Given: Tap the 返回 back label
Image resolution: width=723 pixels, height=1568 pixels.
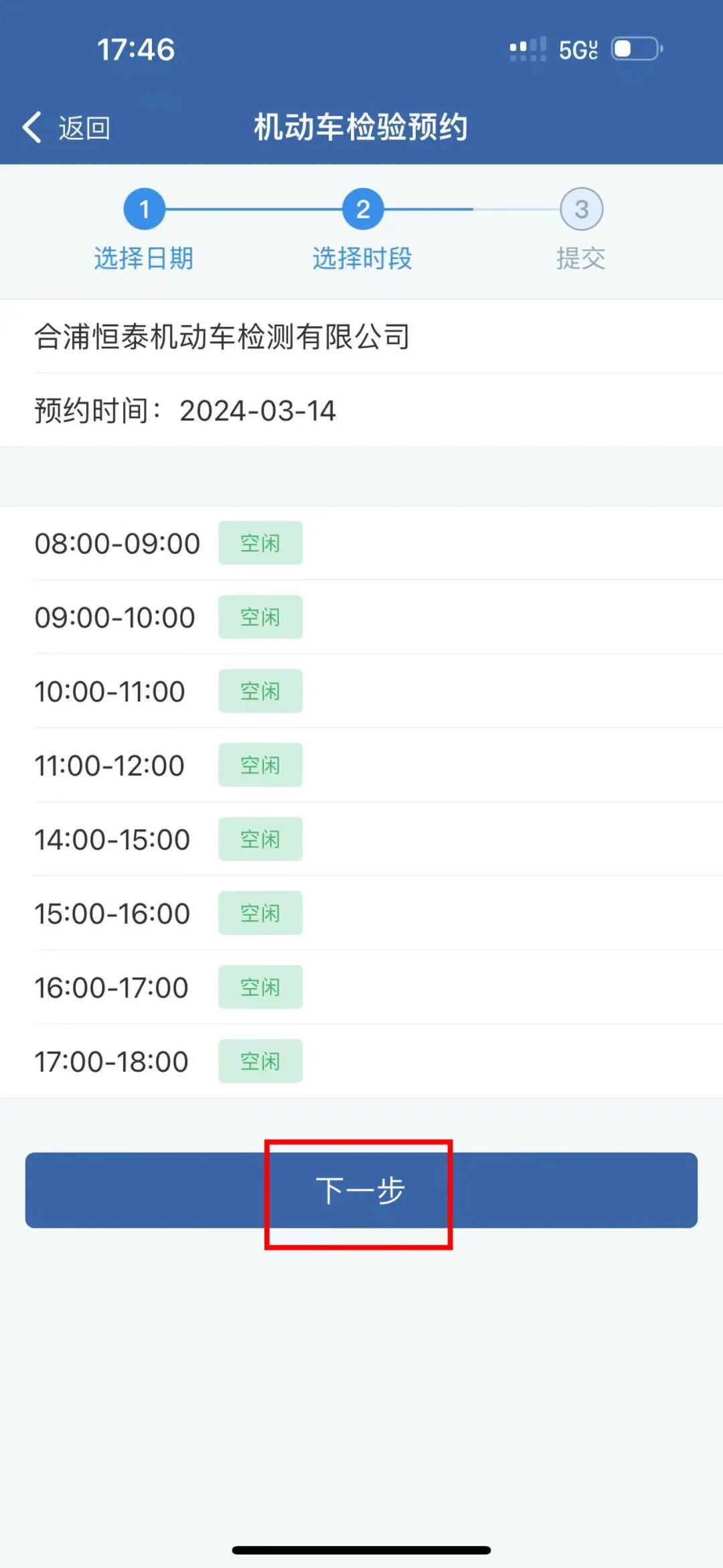Looking at the screenshot, I should point(84,128).
